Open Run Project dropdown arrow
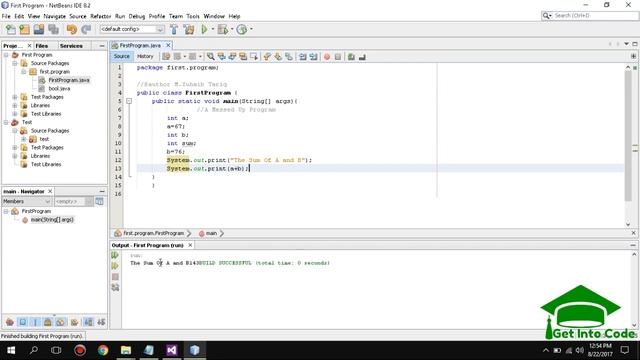Screen dimensions: 640x360 (213, 29)
